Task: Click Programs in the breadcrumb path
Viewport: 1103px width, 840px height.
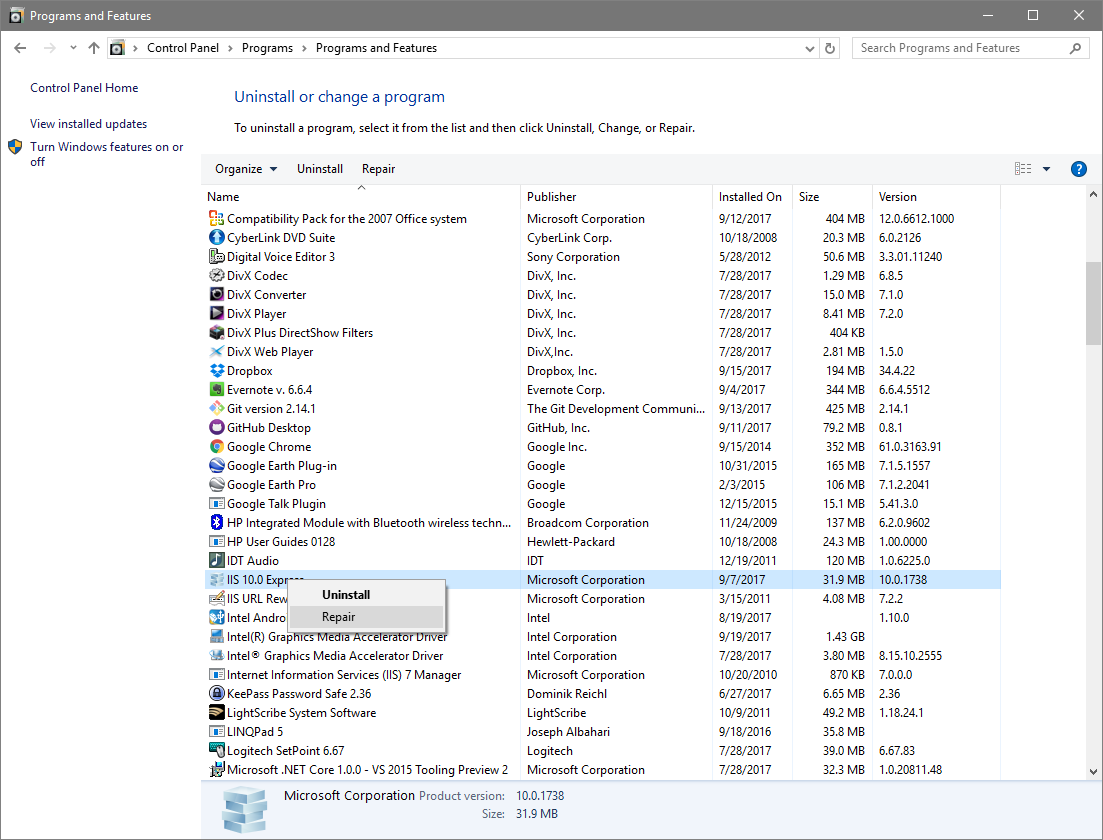Action: (267, 48)
